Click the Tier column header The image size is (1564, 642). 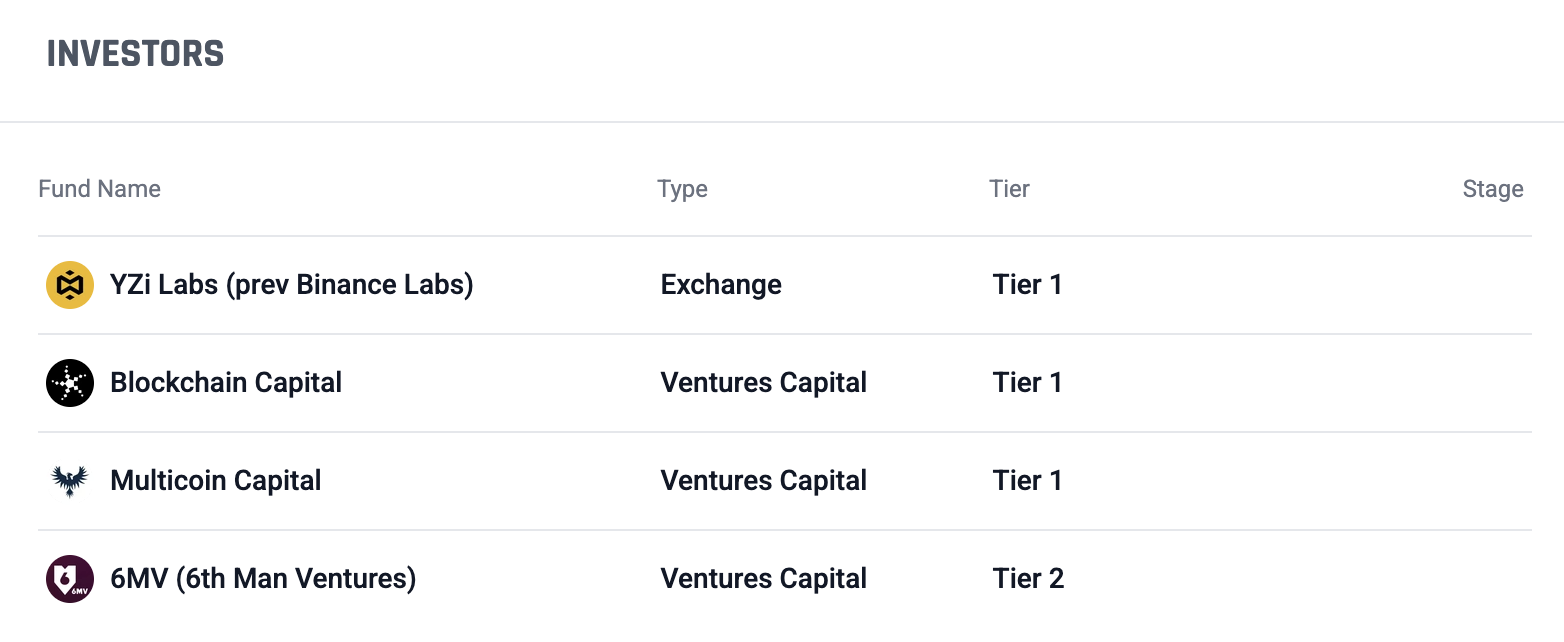(x=1009, y=189)
